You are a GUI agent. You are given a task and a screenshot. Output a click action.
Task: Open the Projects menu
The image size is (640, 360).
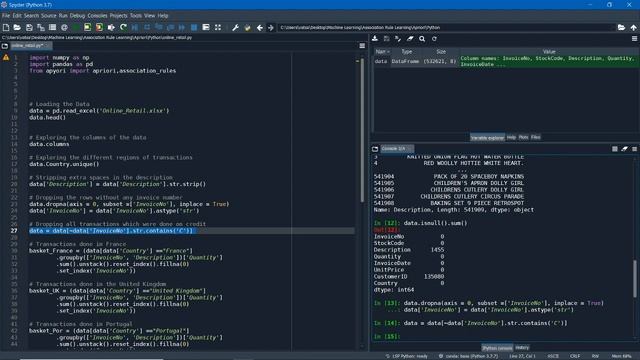118,16
